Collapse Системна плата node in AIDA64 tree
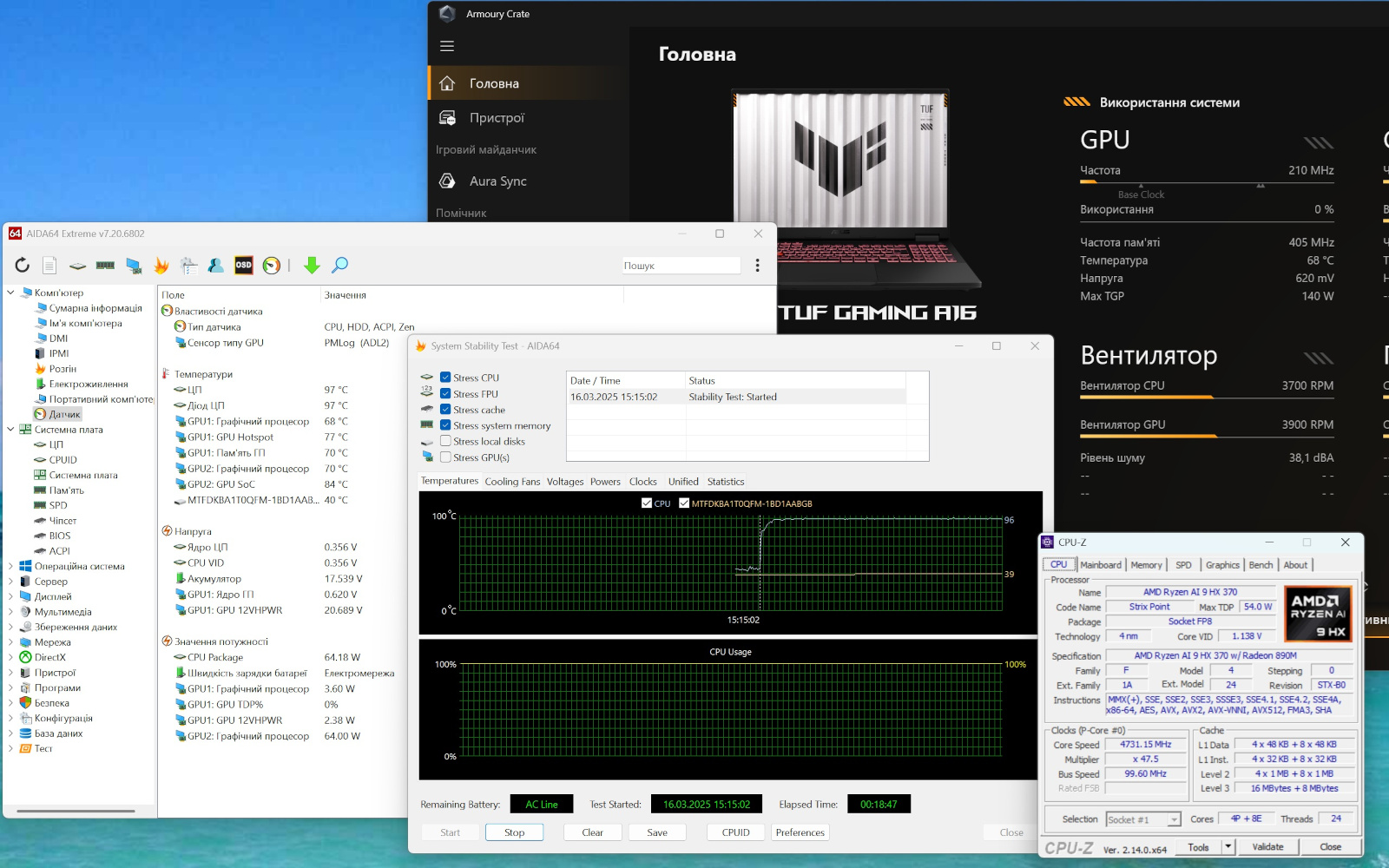This screenshot has height=868, width=1389. (10, 430)
